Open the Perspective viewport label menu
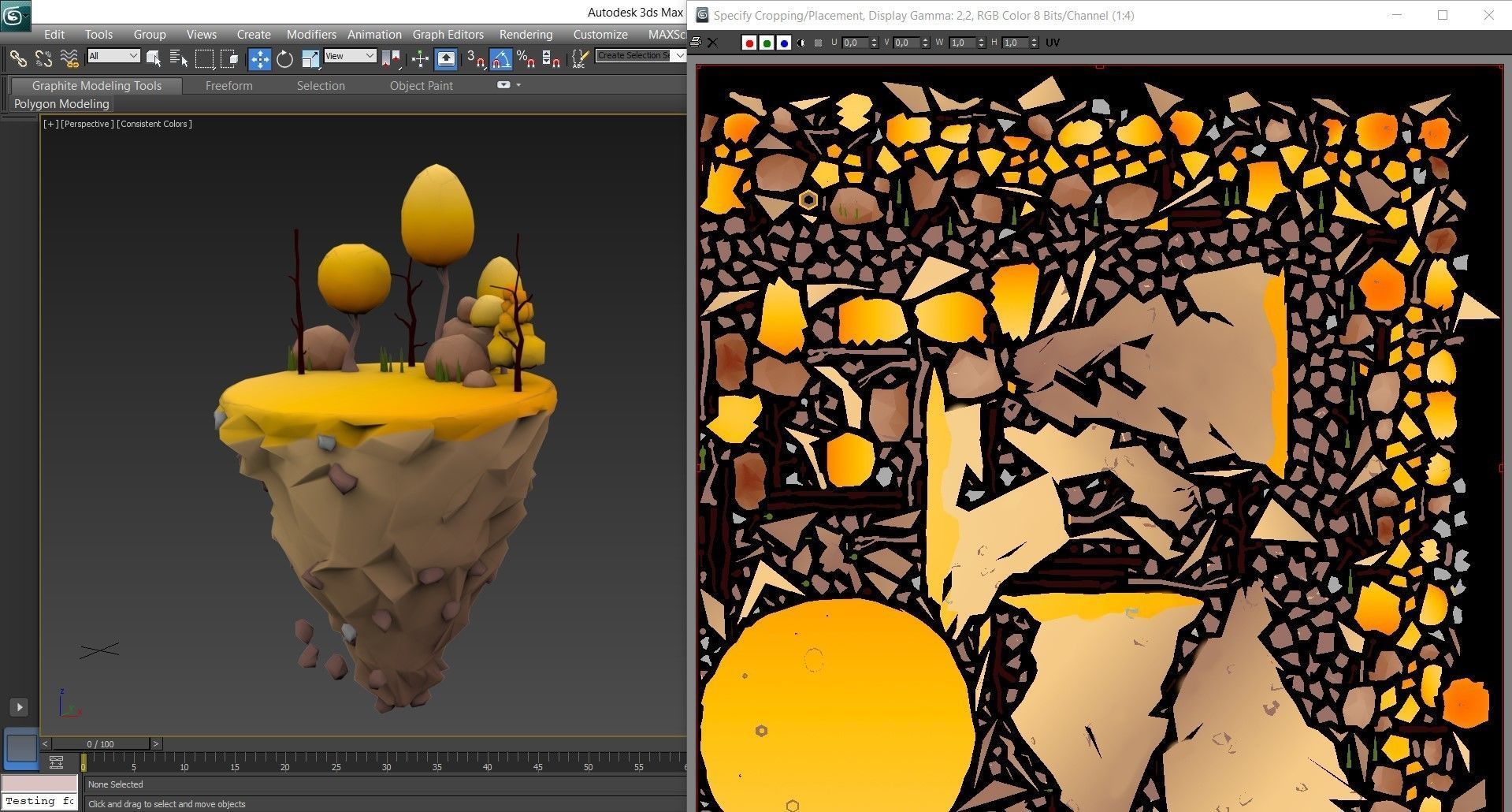 (x=87, y=124)
